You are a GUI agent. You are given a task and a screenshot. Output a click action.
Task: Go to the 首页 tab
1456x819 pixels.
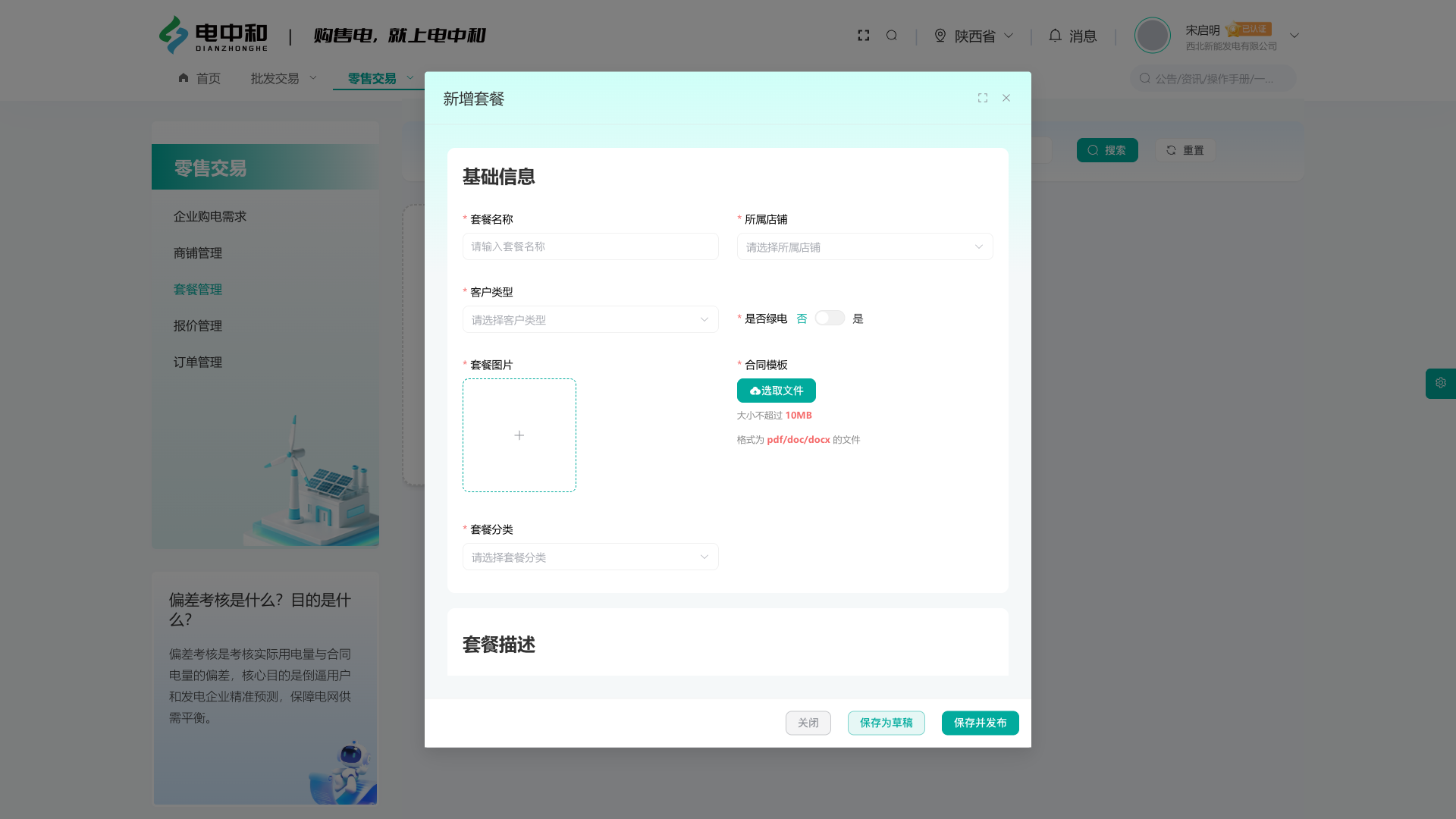208,78
